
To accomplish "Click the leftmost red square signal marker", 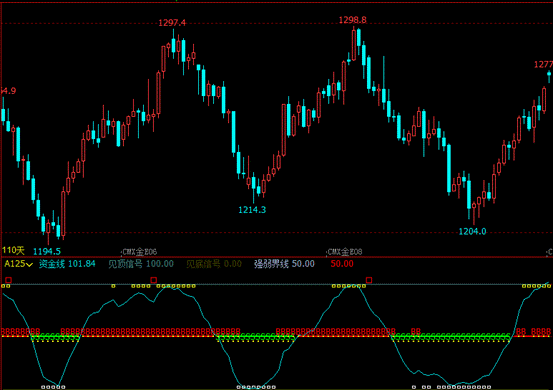I will pyautogui.click(x=8, y=280).
